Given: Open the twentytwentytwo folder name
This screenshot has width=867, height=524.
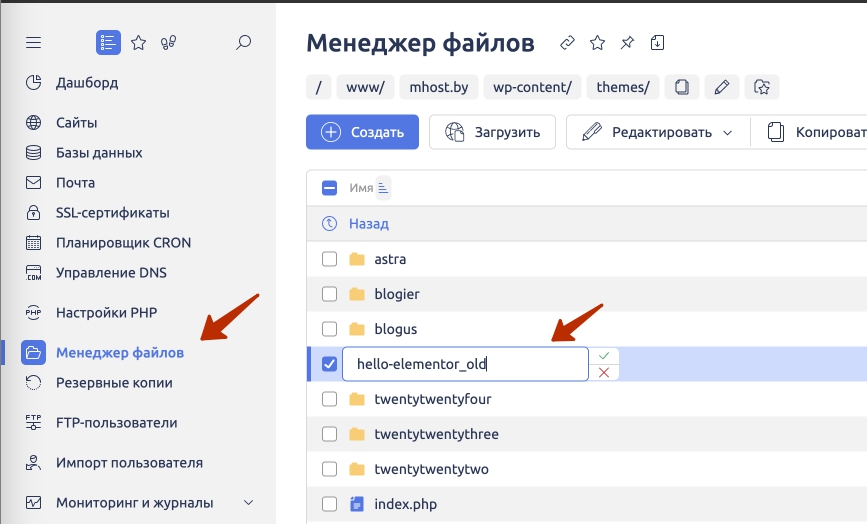Looking at the screenshot, I should point(431,469).
